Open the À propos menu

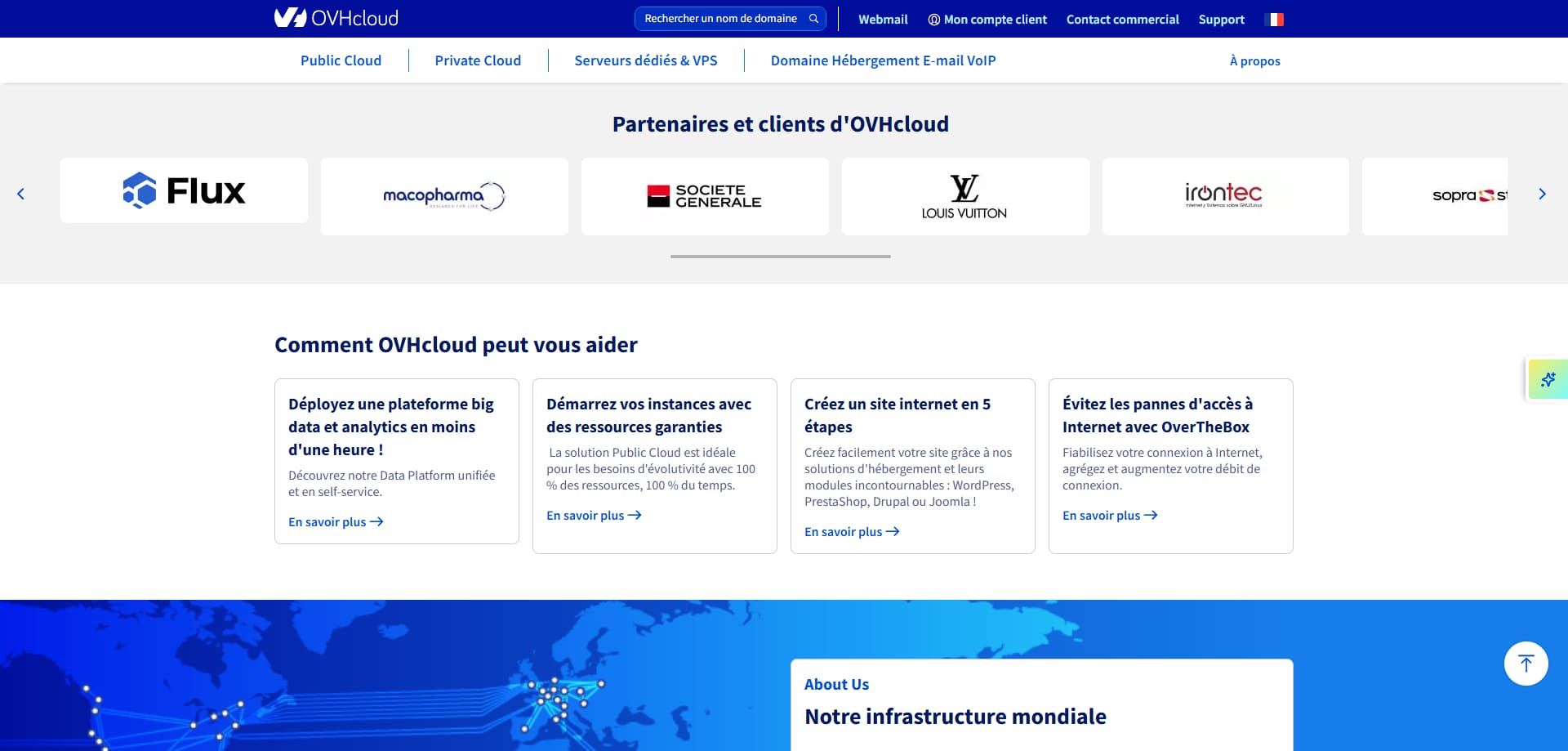click(x=1255, y=61)
